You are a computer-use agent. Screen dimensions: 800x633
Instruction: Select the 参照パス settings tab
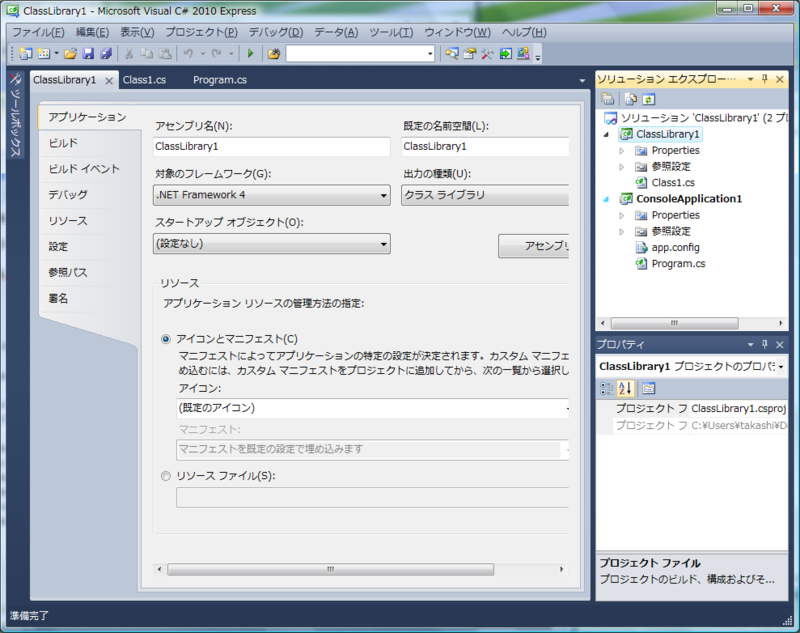tap(68, 272)
